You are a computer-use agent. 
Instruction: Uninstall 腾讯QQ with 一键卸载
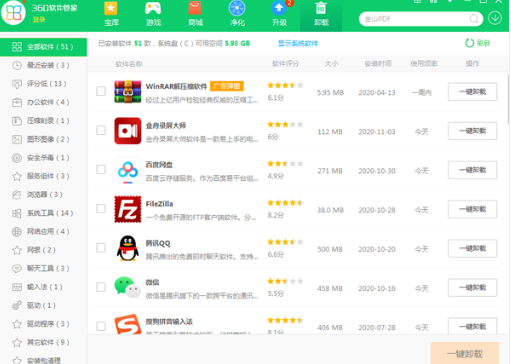[472, 248]
